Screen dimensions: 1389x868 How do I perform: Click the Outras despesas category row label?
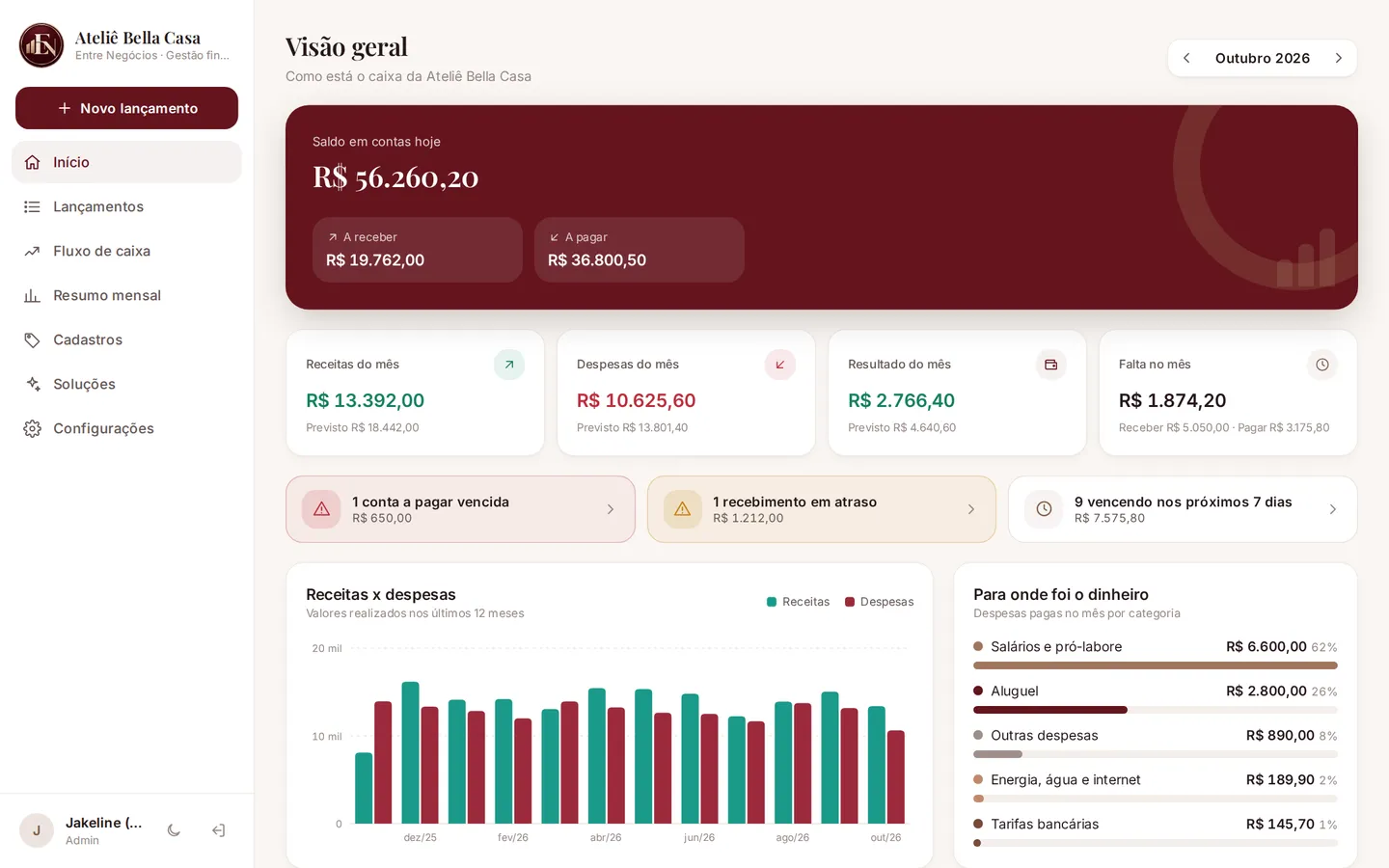1044,735
